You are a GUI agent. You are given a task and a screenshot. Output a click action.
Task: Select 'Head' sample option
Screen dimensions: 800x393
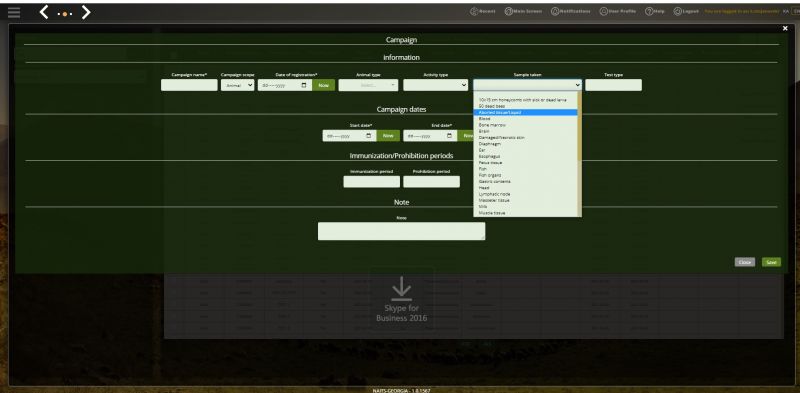[526, 188]
